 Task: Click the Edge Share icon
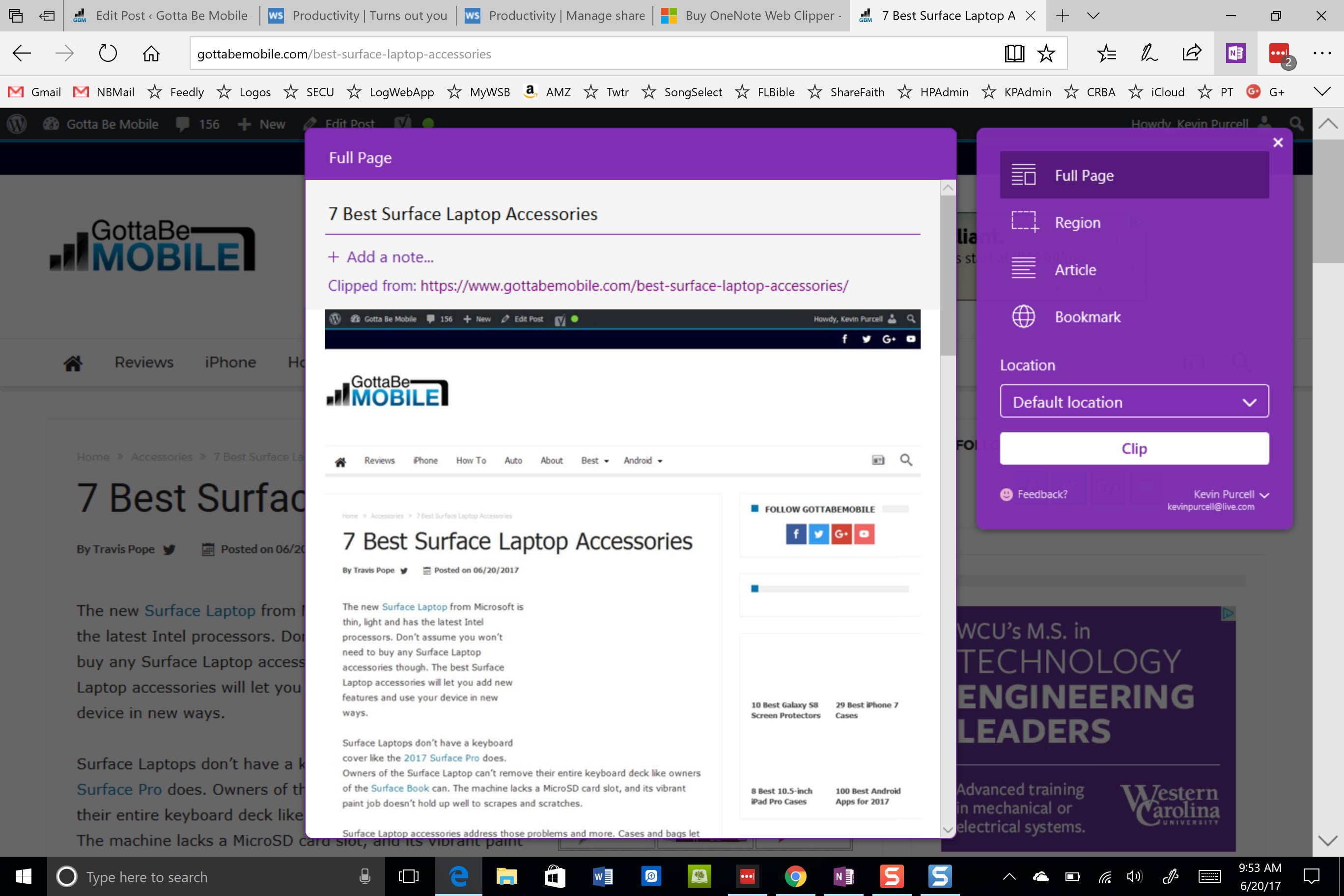point(1192,54)
